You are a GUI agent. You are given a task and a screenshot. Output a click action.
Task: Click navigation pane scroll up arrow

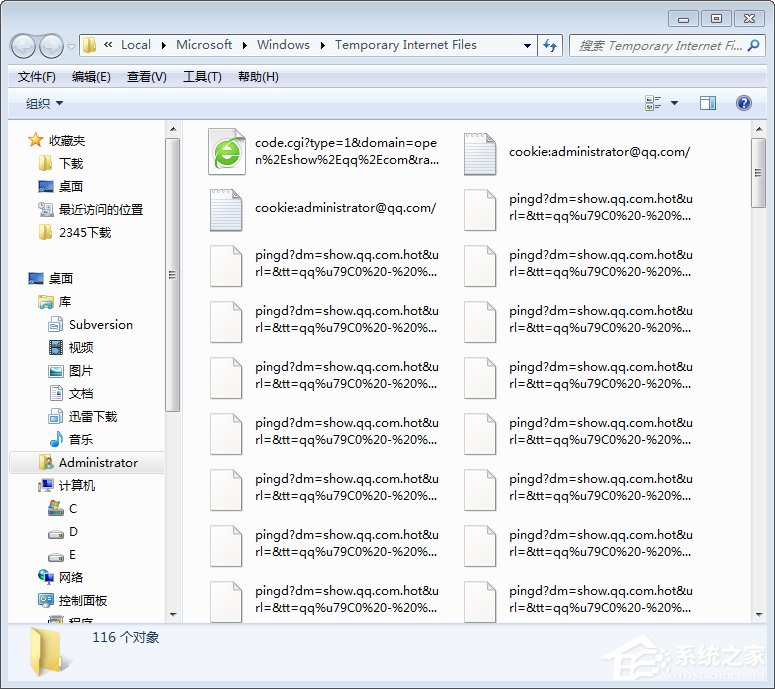click(x=173, y=129)
